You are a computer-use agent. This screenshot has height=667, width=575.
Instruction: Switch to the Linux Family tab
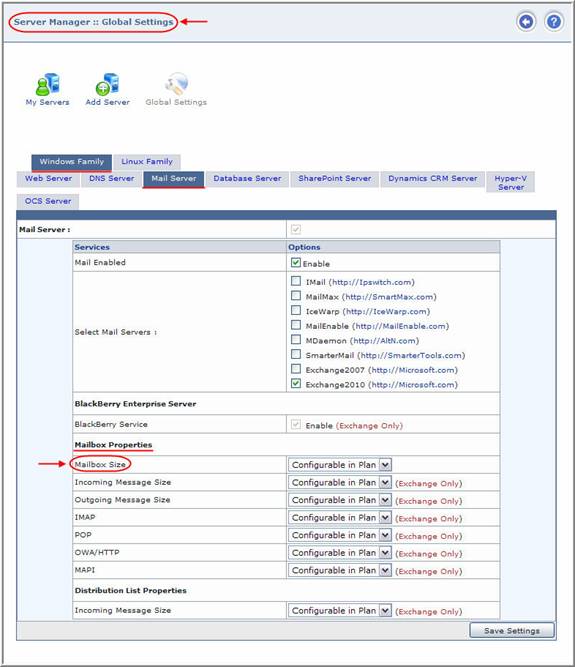[x=147, y=162]
